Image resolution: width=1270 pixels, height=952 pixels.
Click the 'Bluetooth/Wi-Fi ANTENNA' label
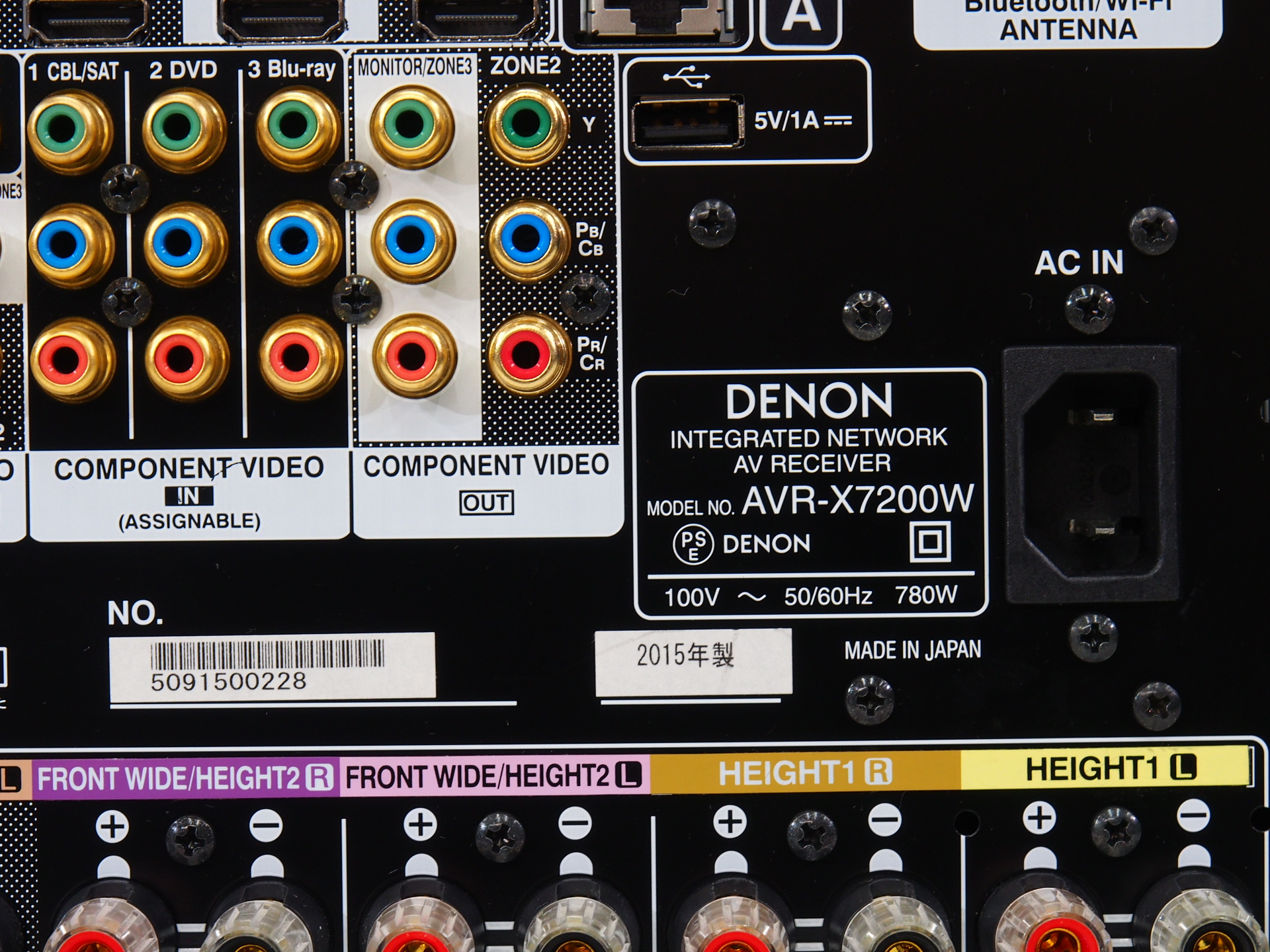pos(1068,20)
